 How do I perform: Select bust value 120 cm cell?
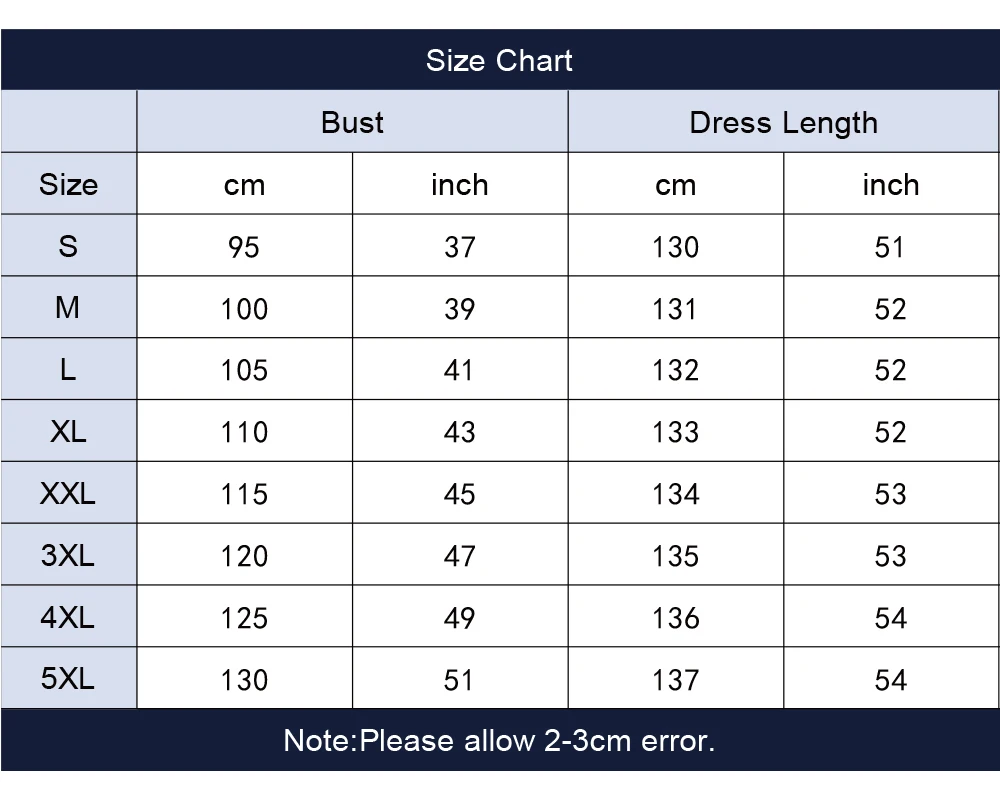pyautogui.click(x=244, y=556)
